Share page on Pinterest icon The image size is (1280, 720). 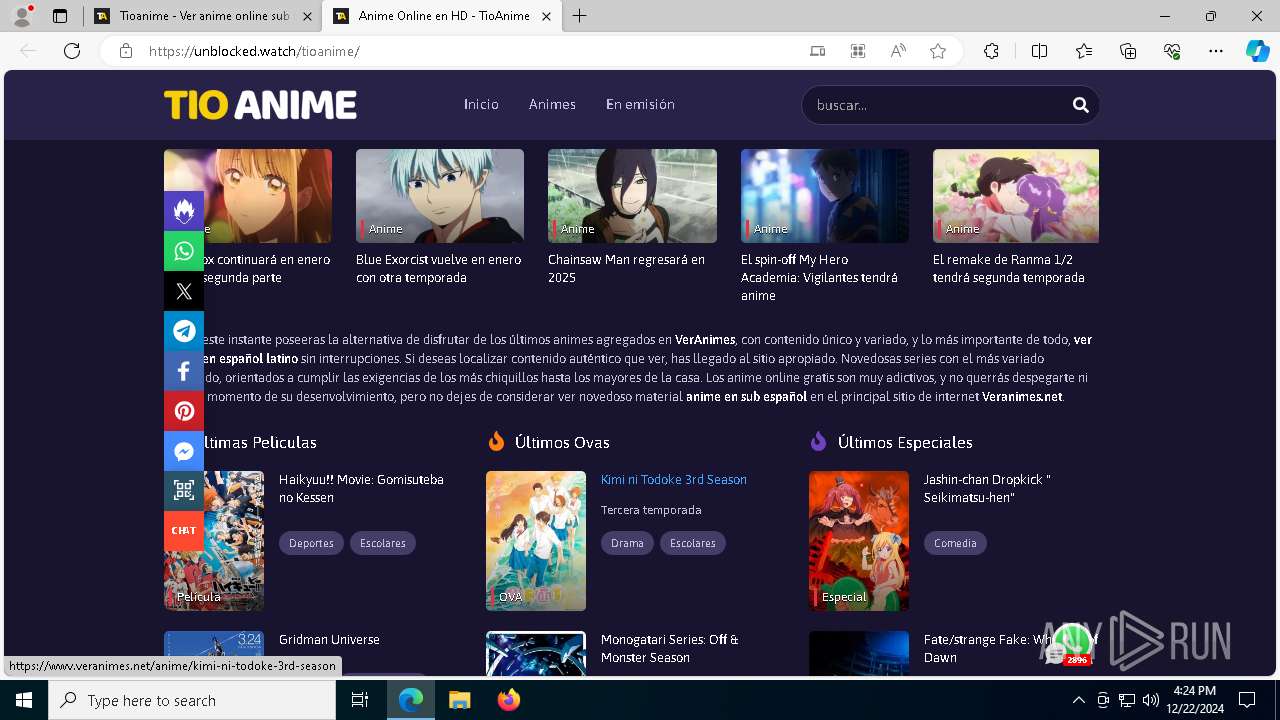tap(184, 411)
